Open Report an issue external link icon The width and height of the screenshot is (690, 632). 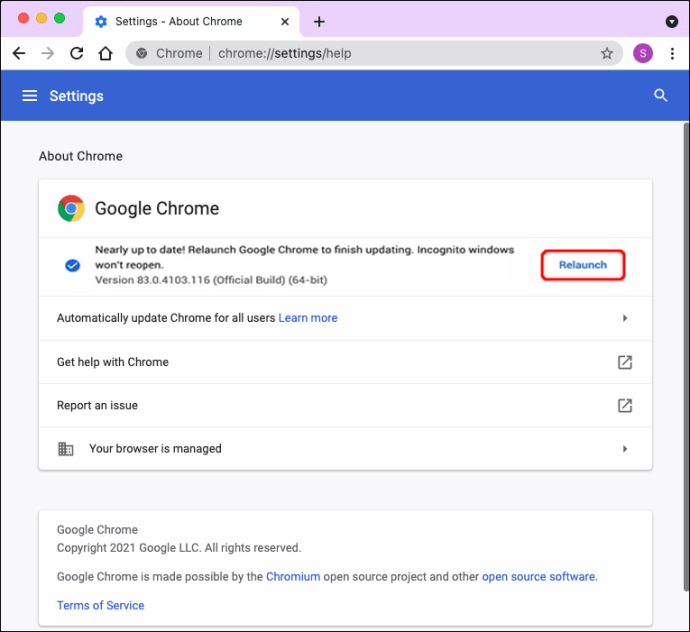click(625, 405)
